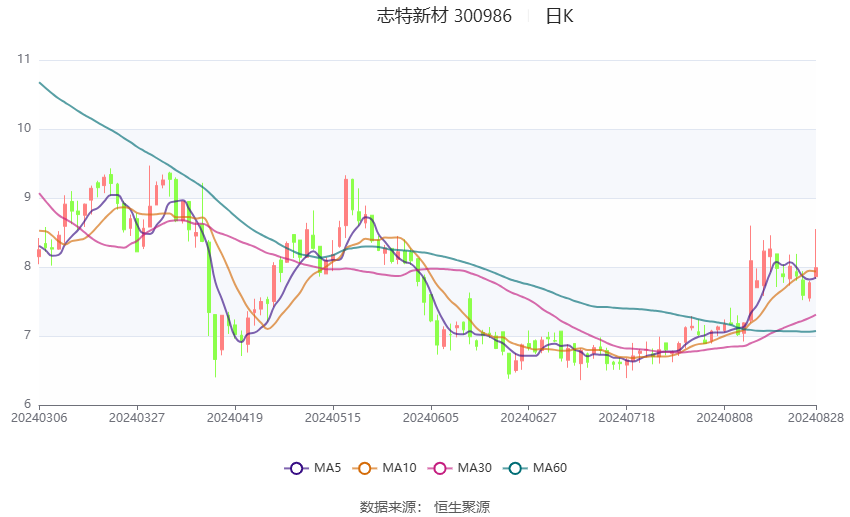This screenshot has height=517, width=850.
Task: Click the y-axis value 7
Action: pyautogui.click(x=27, y=335)
